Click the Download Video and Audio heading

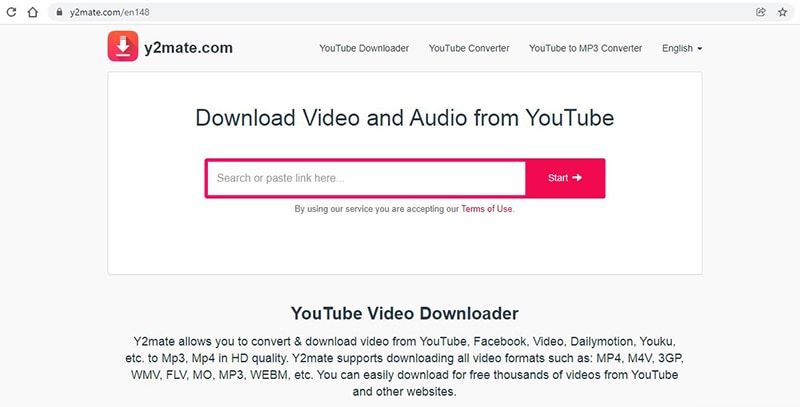(x=405, y=118)
